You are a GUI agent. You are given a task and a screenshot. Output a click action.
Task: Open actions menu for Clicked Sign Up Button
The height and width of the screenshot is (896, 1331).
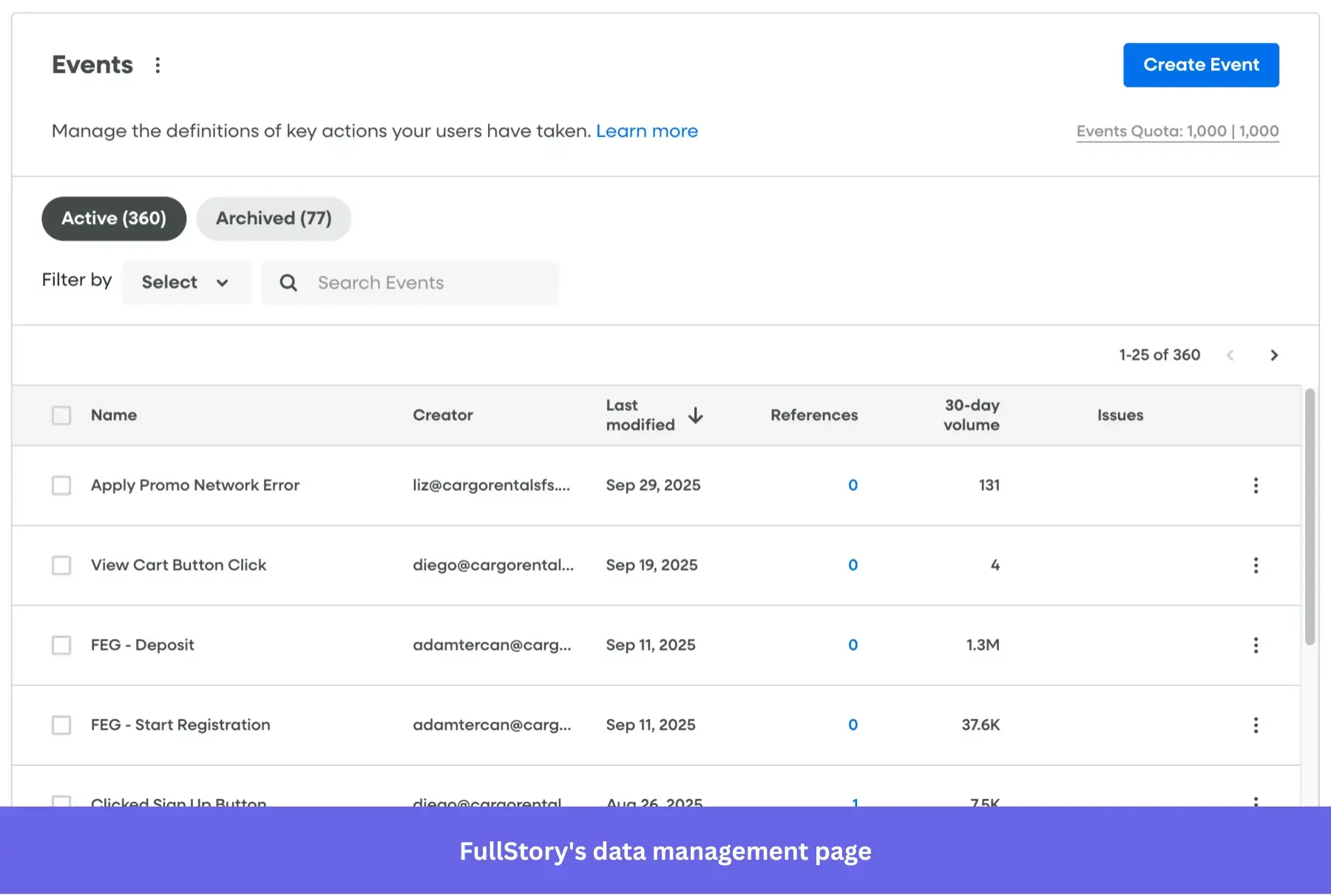coord(1256,803)
